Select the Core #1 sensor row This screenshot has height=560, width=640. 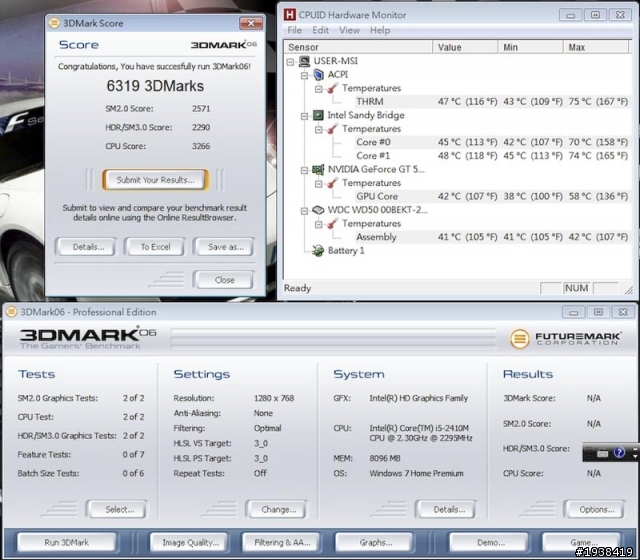[491, 156]
